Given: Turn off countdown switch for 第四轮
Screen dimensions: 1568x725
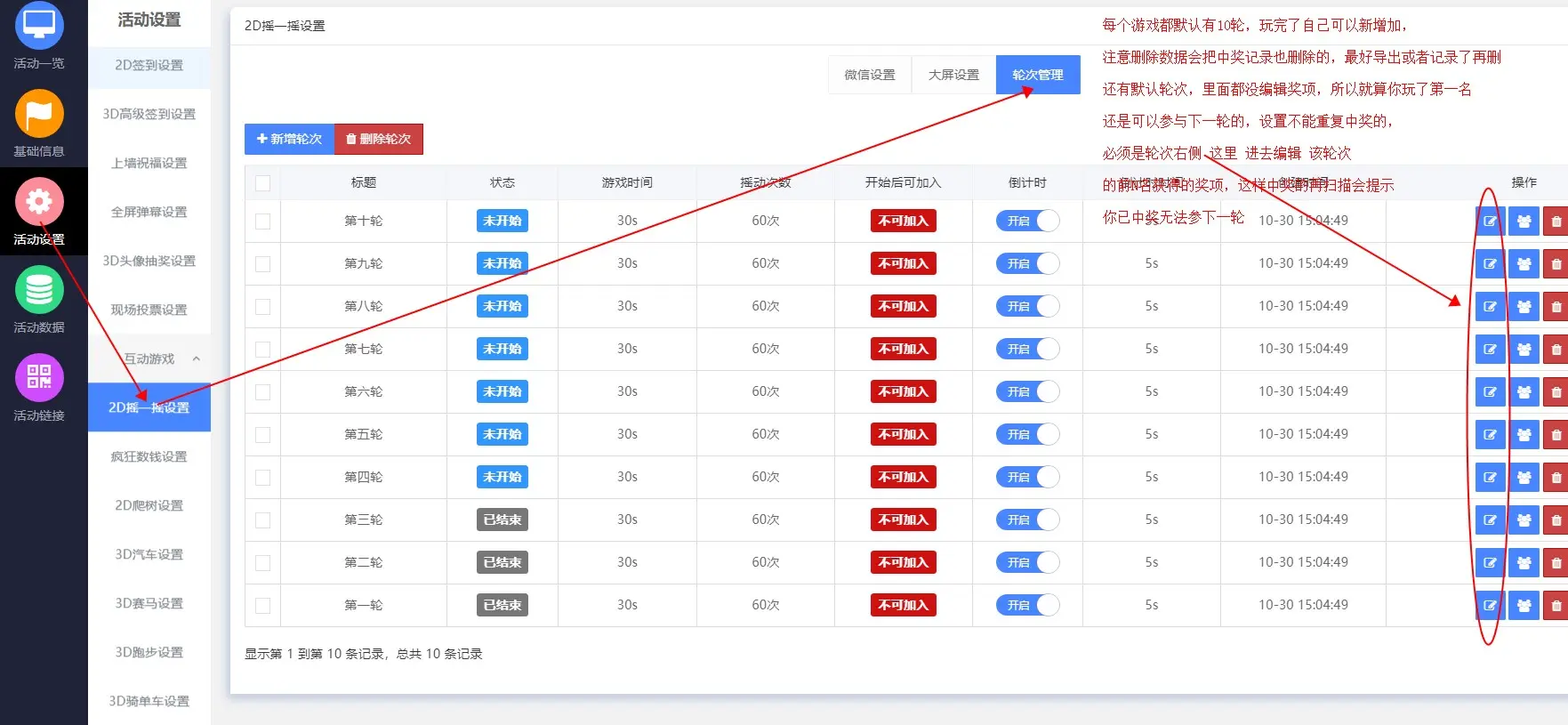Looking at the screenshot, I should [x=1027, y=478].
